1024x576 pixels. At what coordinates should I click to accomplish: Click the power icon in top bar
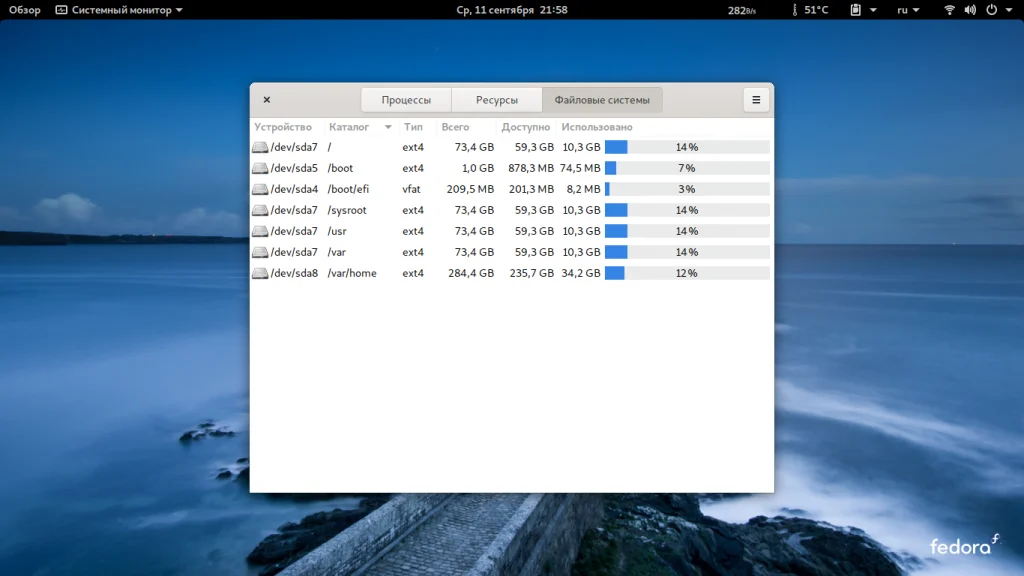(x=991, y=10)
